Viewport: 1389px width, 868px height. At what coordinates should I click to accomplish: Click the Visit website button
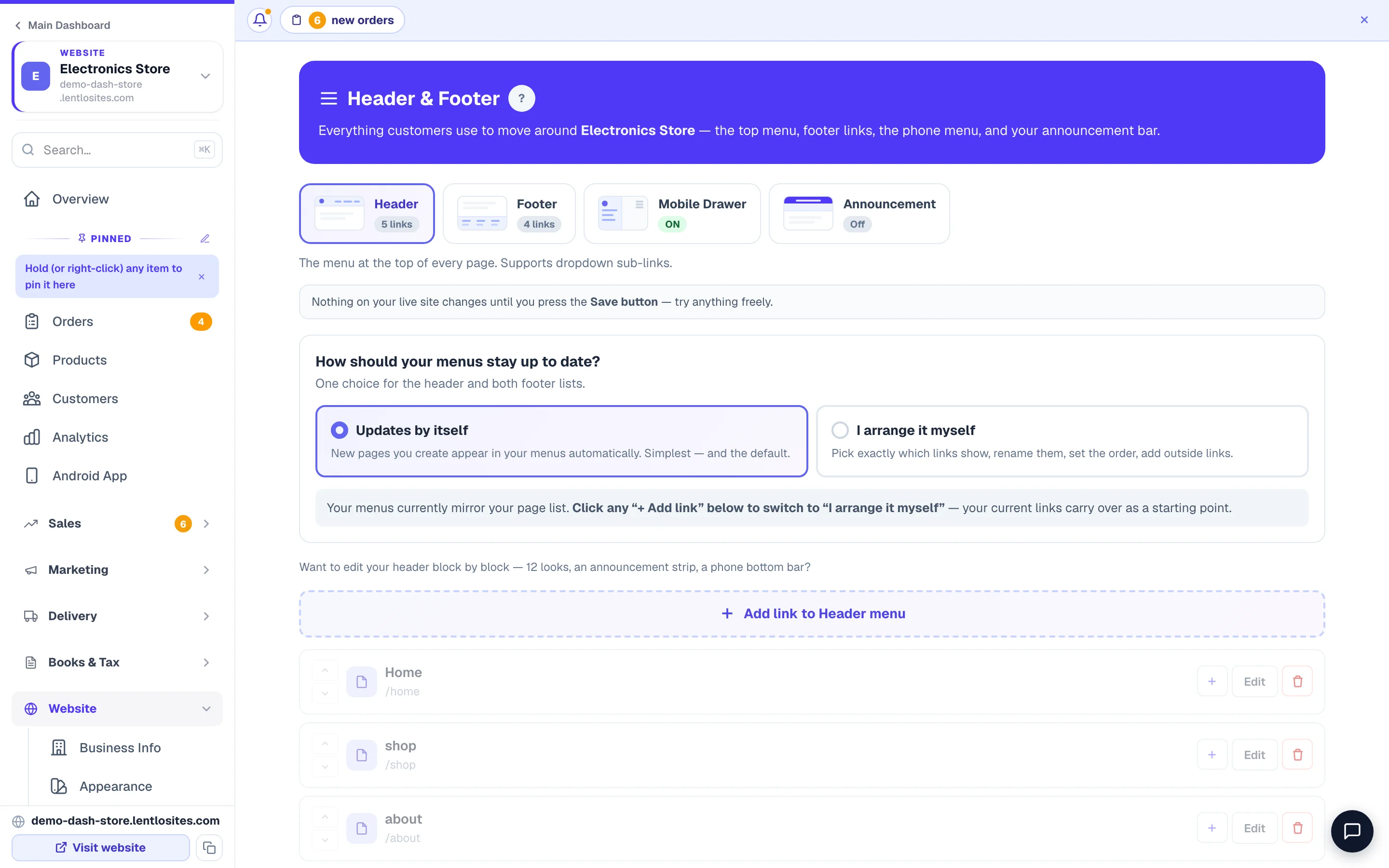pos(101,847)
